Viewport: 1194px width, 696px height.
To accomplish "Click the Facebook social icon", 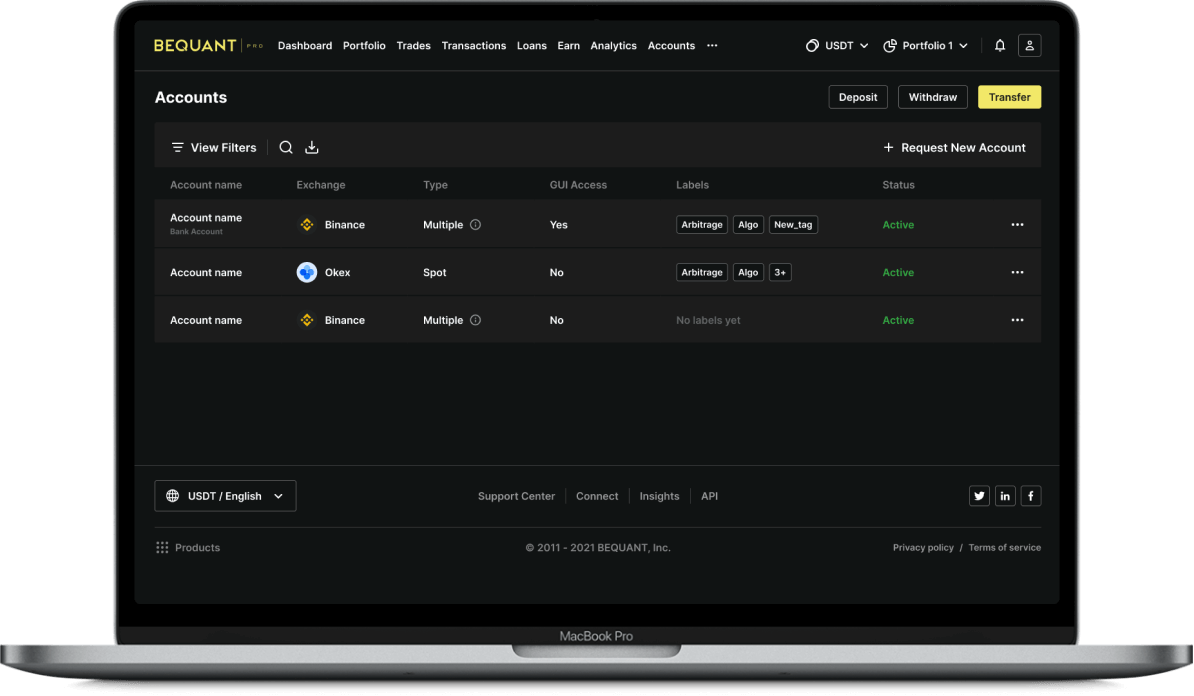I will (x=1031, y=496).
